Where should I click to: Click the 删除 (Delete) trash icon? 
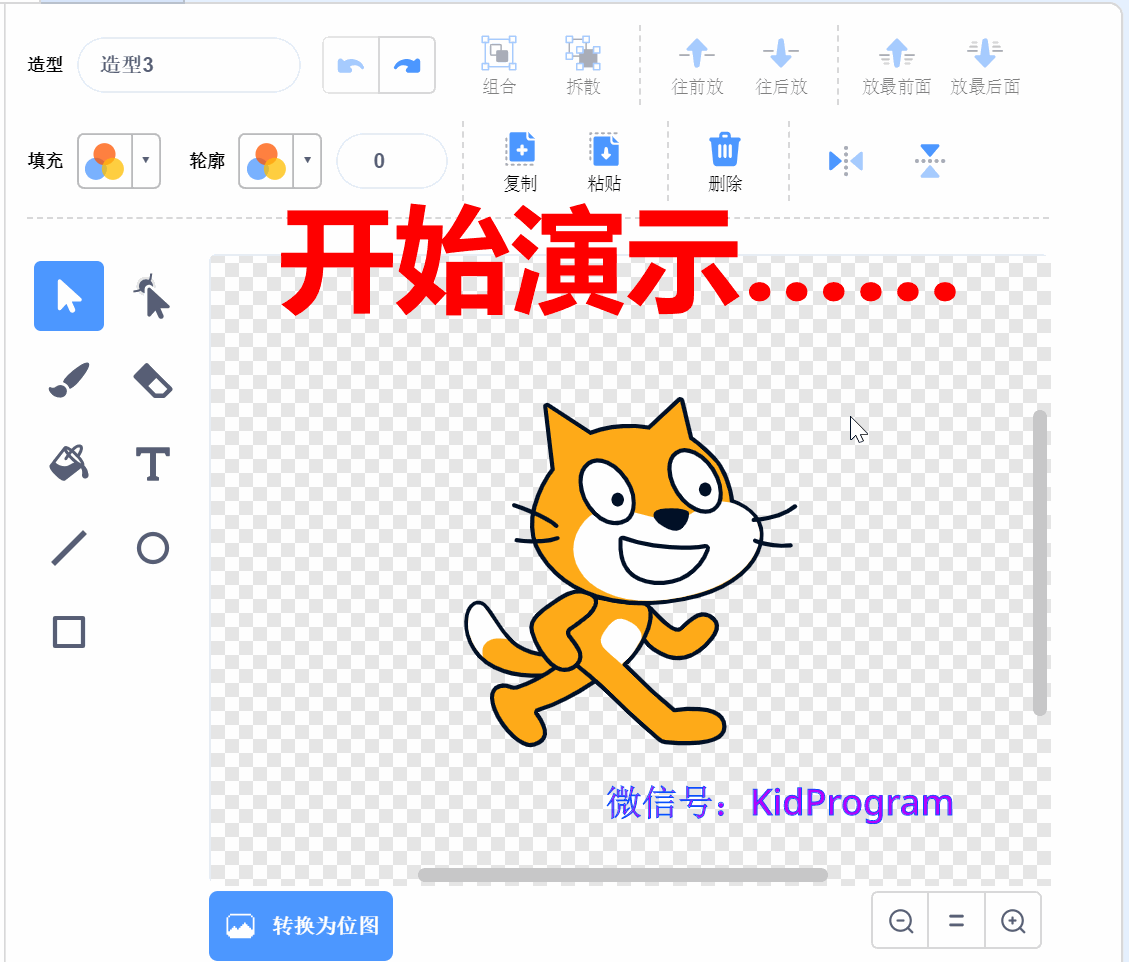[725, 149]
